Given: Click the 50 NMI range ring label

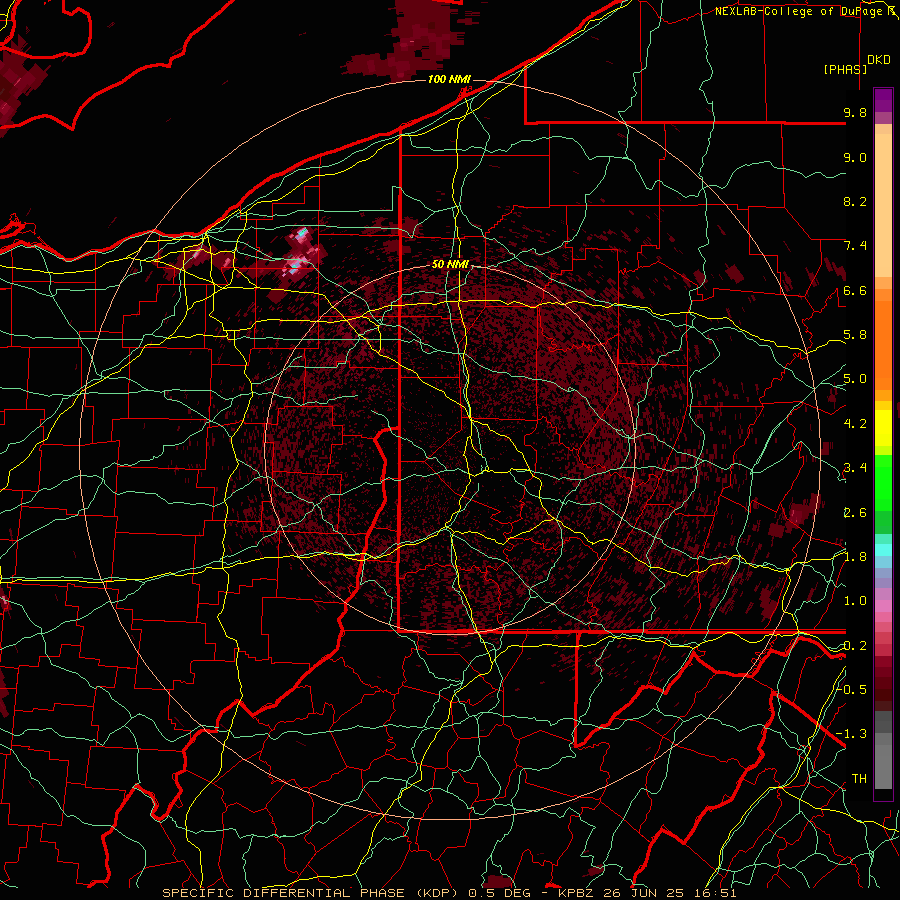Looking at the screenshot, I should 451,264.
